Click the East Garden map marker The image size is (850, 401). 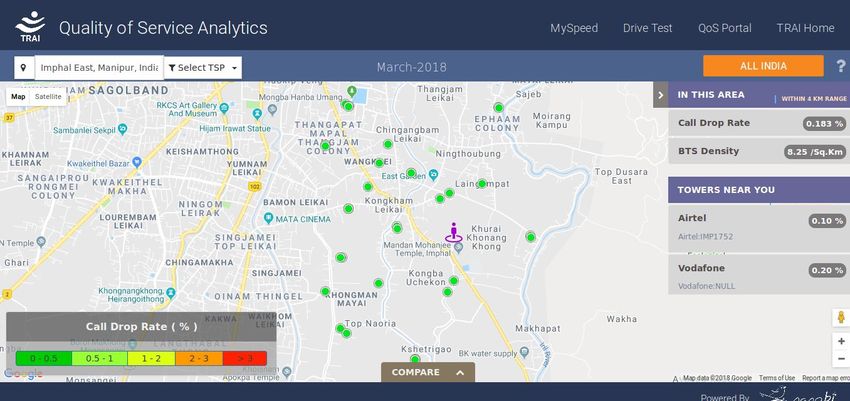(433, 174)
